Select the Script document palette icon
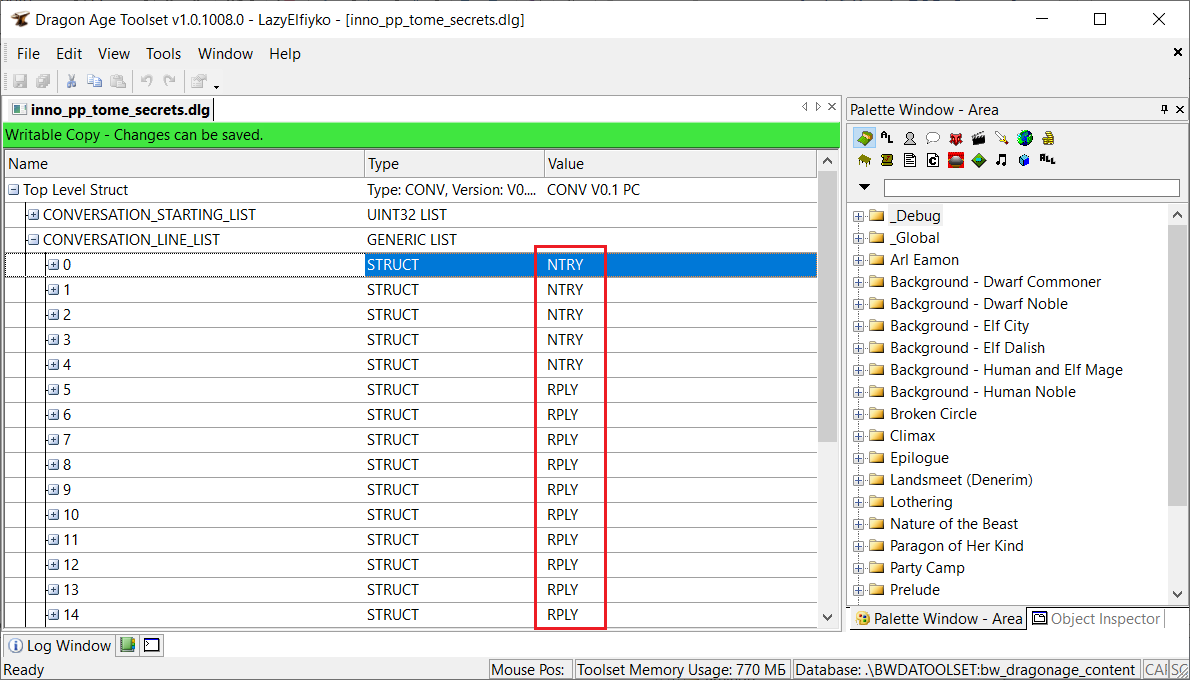 [x=910, y=160]
